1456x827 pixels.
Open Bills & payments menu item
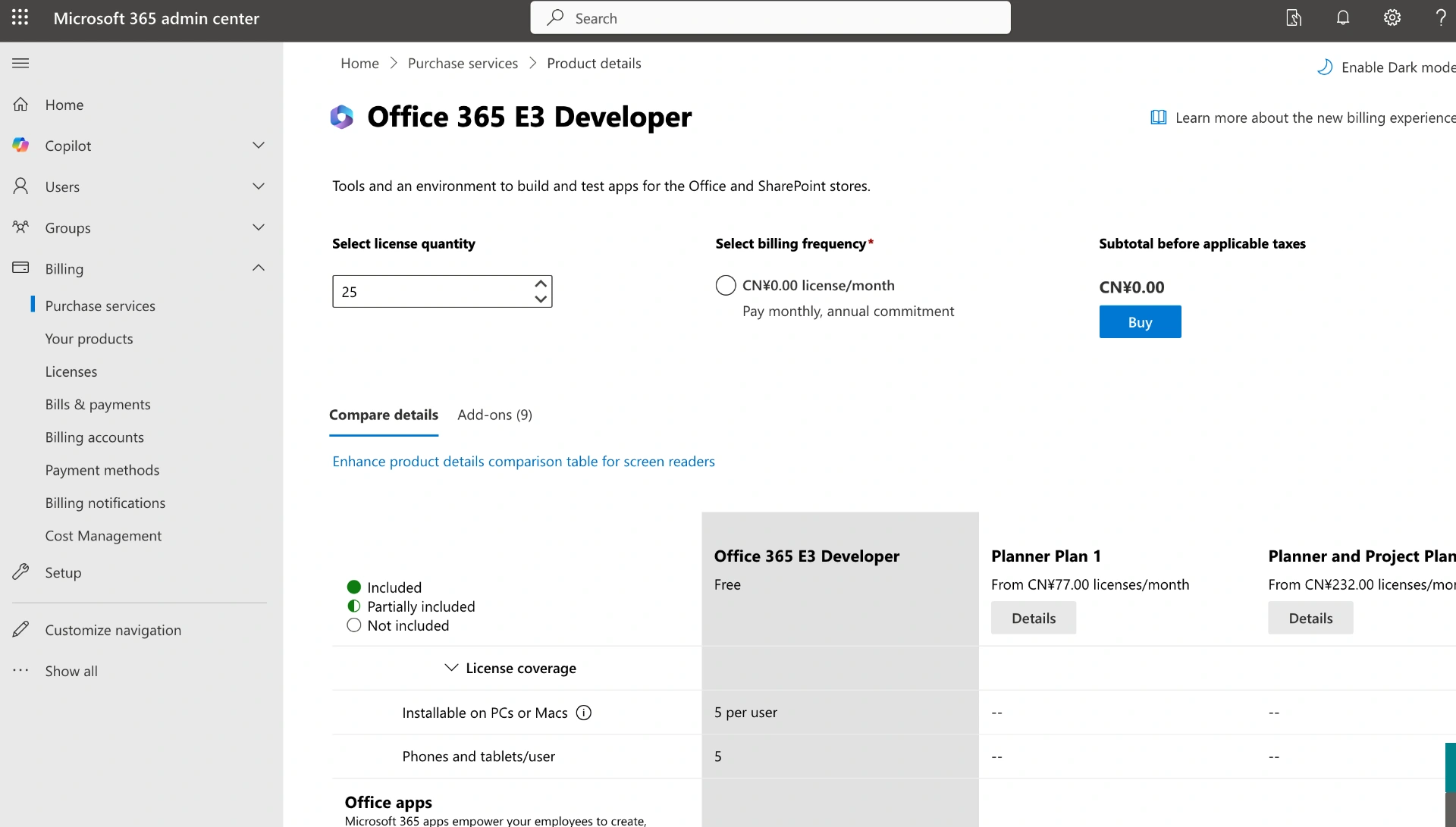click(x=98, y=404)
